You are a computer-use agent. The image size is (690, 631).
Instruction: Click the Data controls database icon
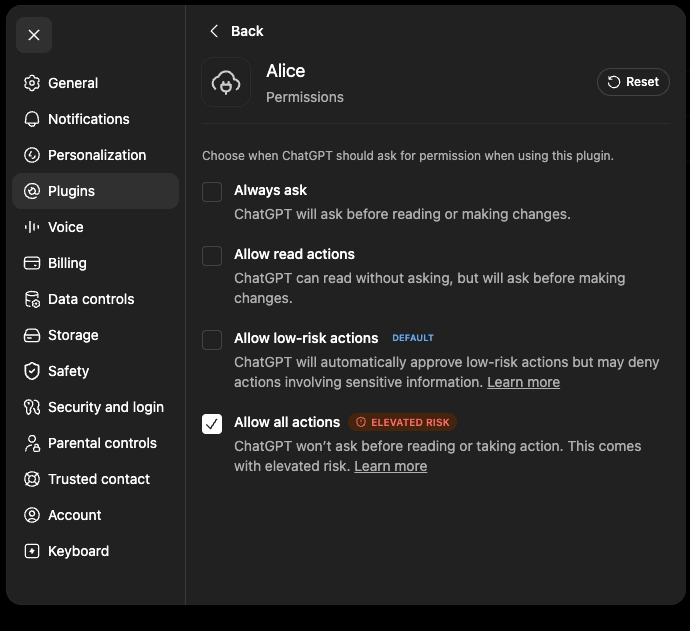click(32, 299)
